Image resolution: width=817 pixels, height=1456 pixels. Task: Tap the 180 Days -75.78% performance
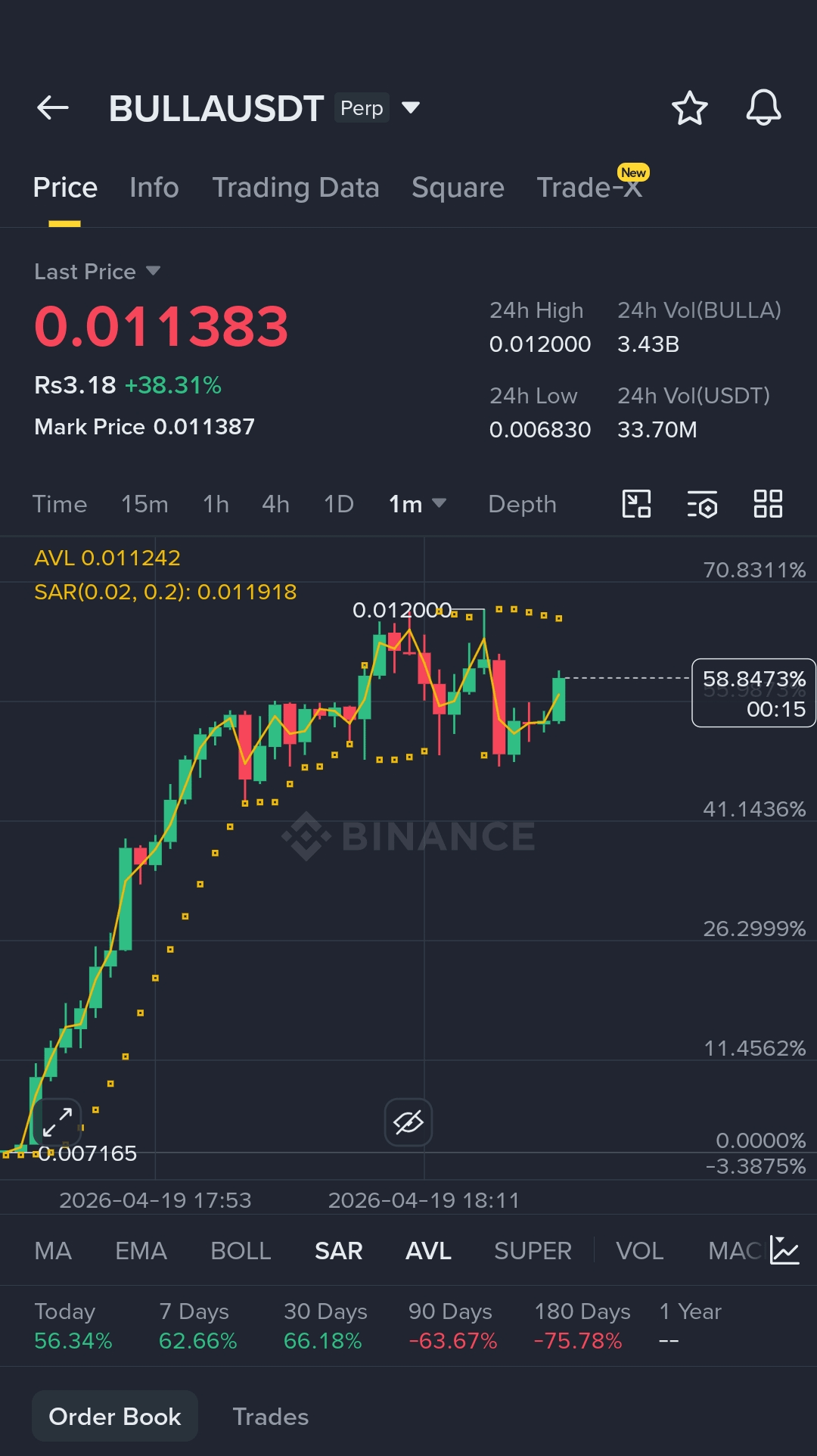click(x=582, y=1326)
